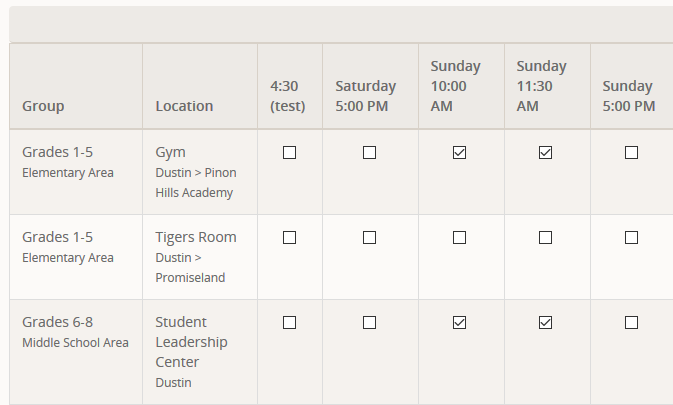Select Sunday 11:30 AM for Tigers Room
The width and height of the screenshot is (673, 405).
(546, 238)
